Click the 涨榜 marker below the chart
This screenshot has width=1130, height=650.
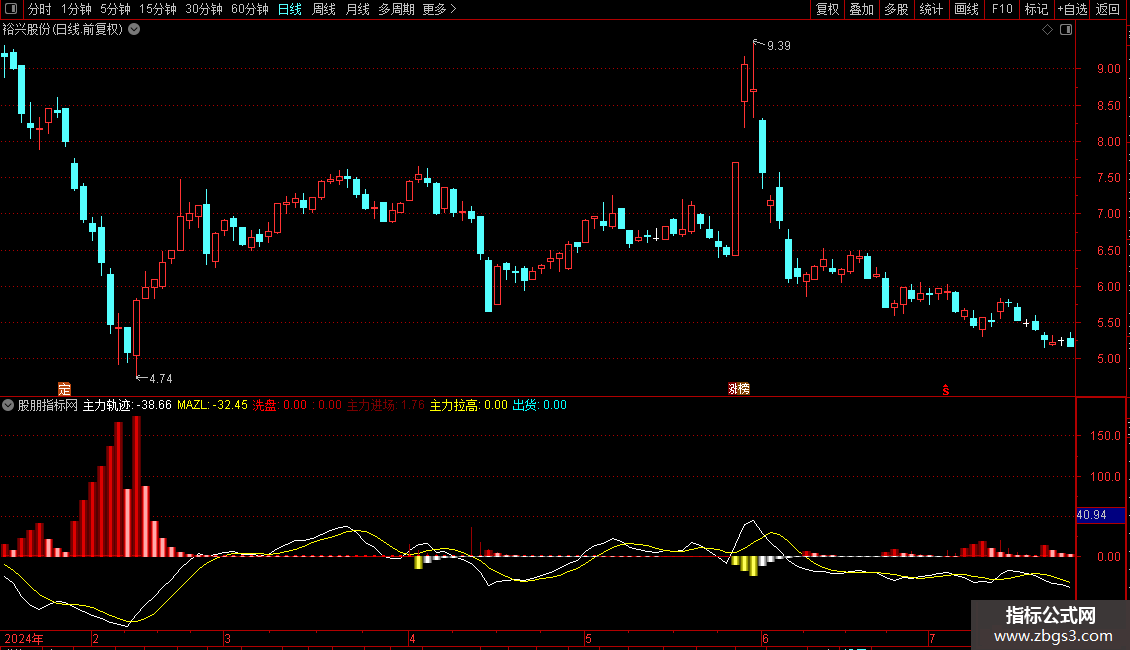coord(739,389)
